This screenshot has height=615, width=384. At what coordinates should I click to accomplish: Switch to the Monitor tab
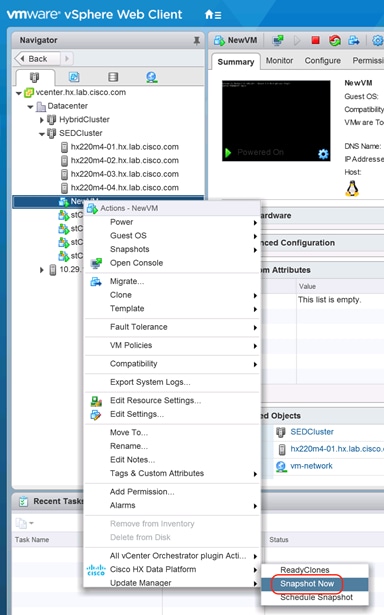point(279,61)
